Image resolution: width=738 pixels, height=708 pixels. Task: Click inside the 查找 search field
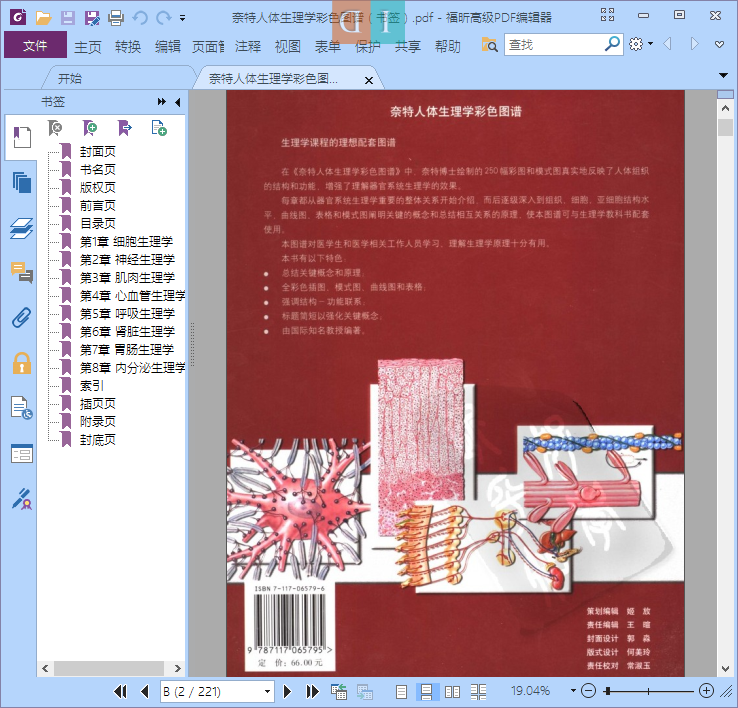(554, 45)
